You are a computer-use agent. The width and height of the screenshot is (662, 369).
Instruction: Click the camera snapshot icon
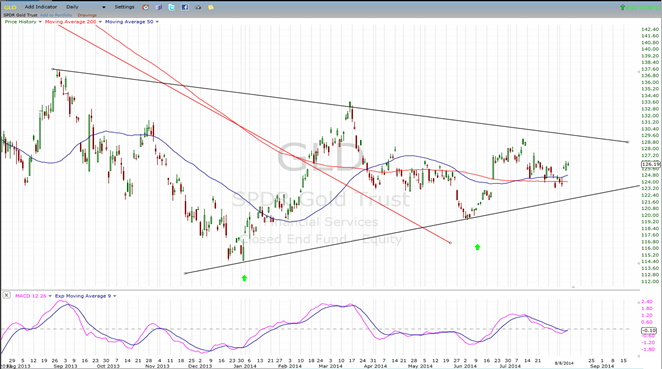point(198,7)
